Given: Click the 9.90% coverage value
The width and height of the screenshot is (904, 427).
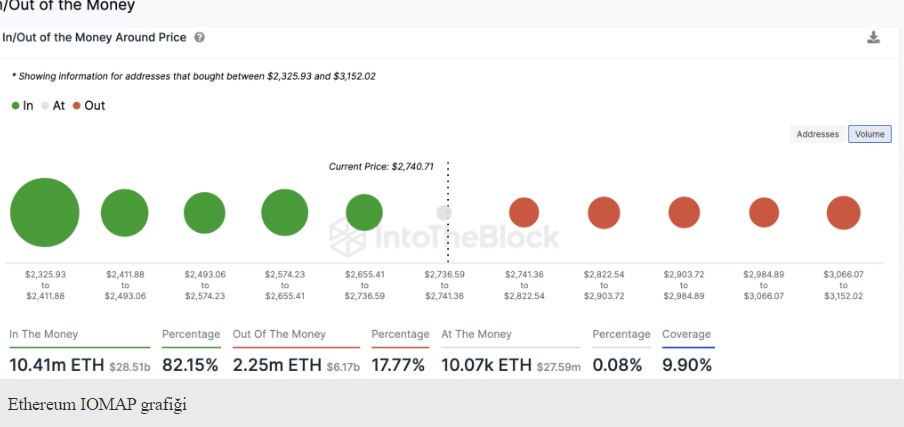Looking at the screenshot, I should [687, 365].
